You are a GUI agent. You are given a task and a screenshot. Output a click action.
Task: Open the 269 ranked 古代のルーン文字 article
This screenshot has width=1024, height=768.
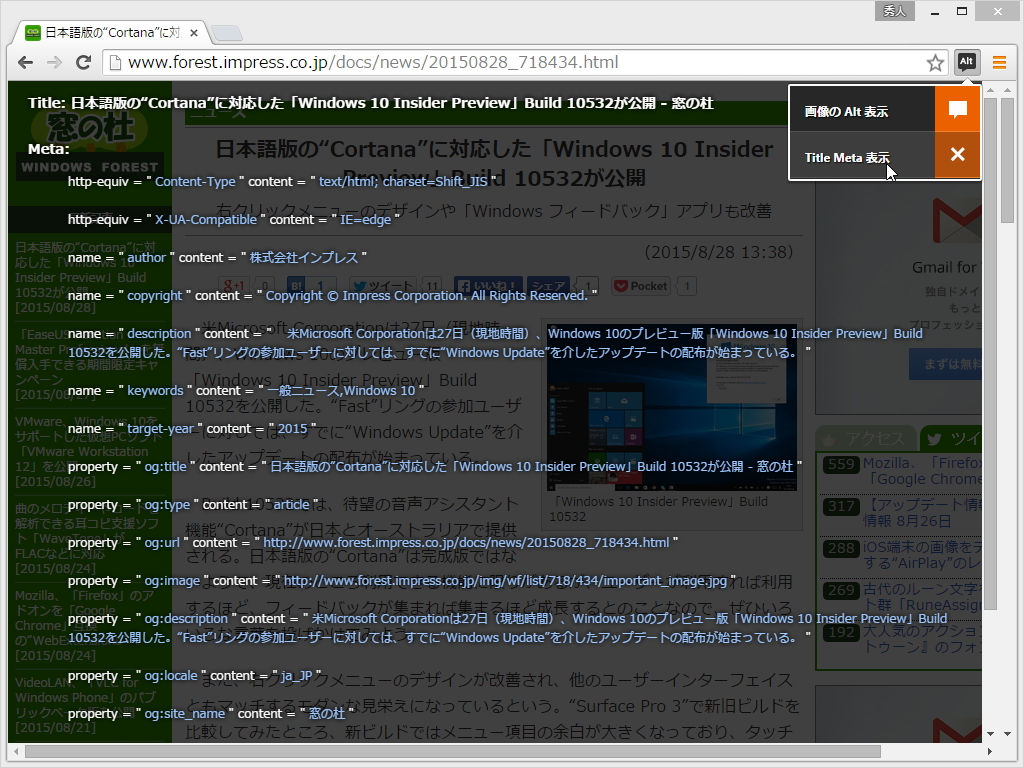coord(922,597)
